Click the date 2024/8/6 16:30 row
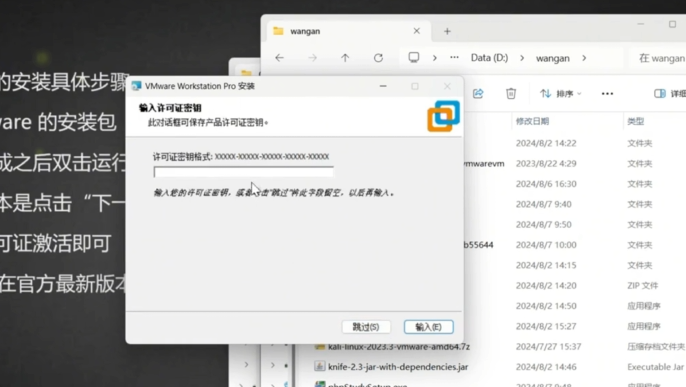Screen dimensions: 686x387 point(546,184)
